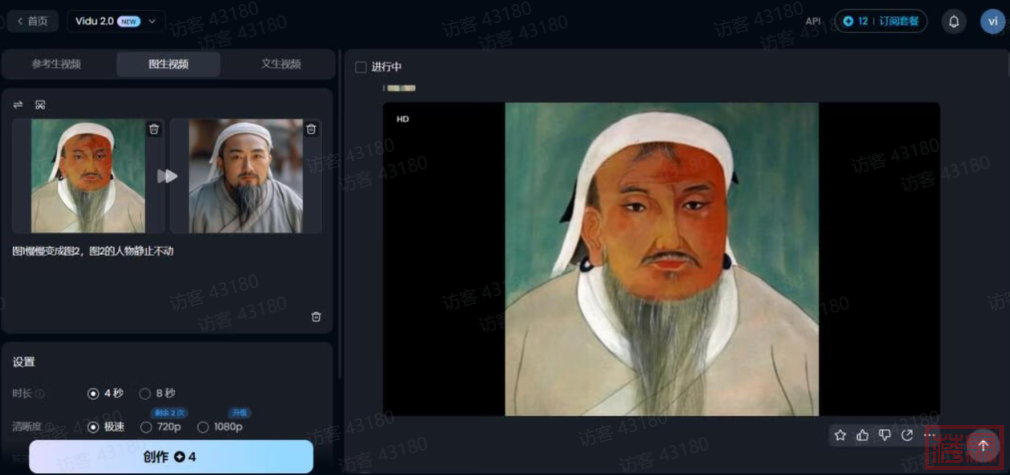Open the more options ellipsis menu
The image size is (1010, 475).
930,435
